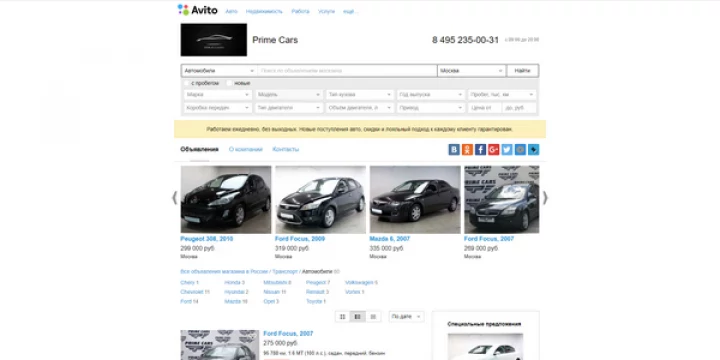Filter by 'Hyundai 2' brand link
The width and height of the screenshot is (720, 360).
point(236,292)
